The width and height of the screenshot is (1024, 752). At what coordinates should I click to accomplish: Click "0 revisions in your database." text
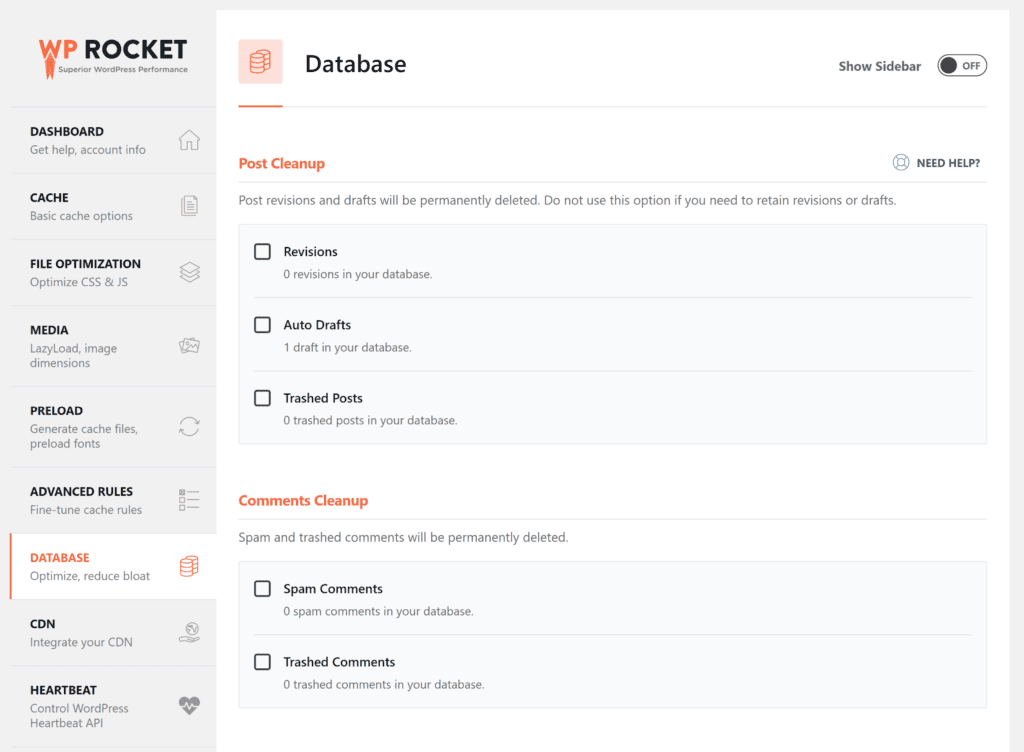(x=358, y=274)
